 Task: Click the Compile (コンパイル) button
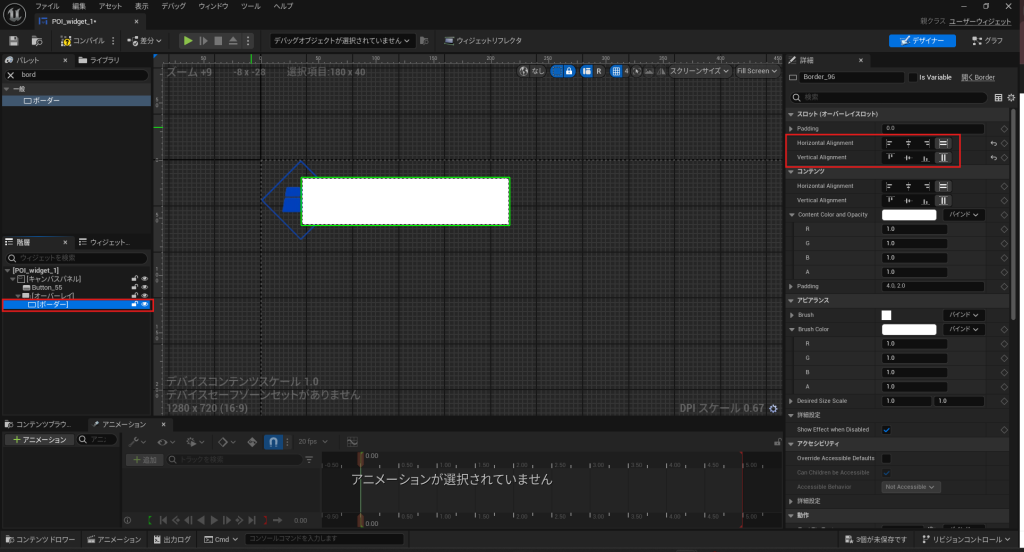tap(84, 41)
